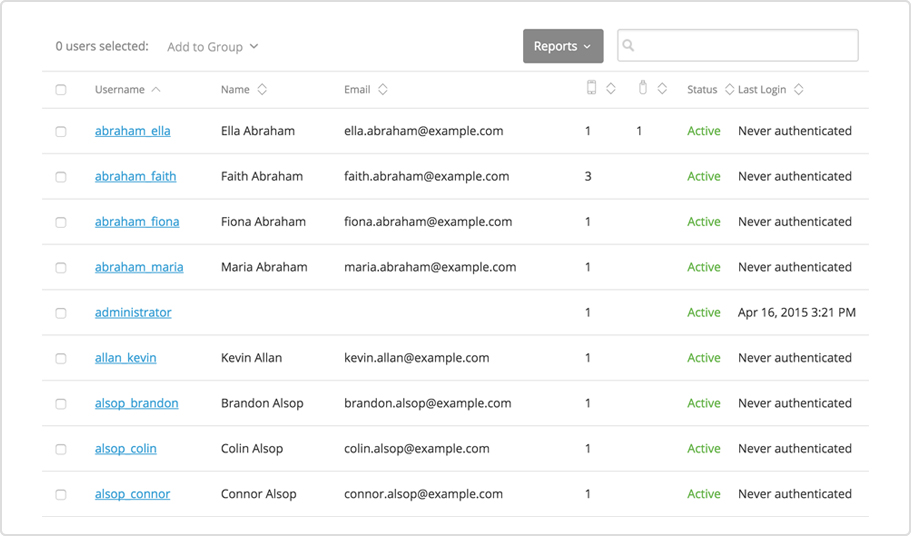Sort by Name column arrows
The image size is (911, 536).
pos(262,90)
